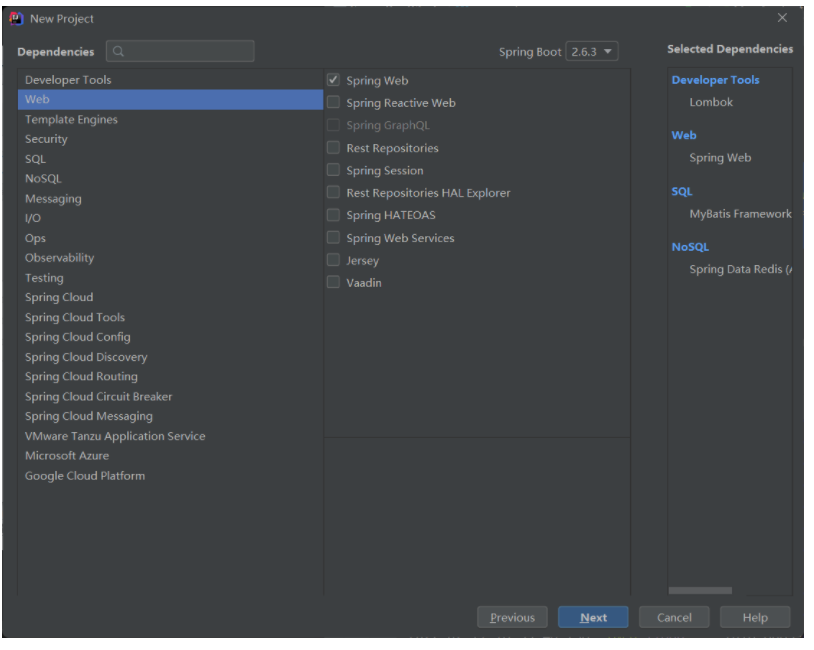Tick the Rest Repositories checkbox
Screen dimensions: 814x650
coord(334,148)
